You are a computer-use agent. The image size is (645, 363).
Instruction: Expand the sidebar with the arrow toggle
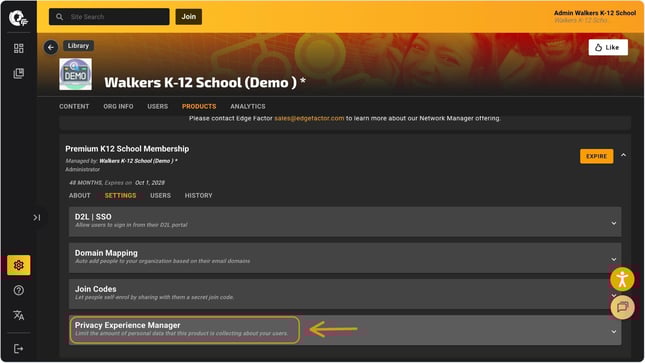pyautogui.click(x=37, y=217)
